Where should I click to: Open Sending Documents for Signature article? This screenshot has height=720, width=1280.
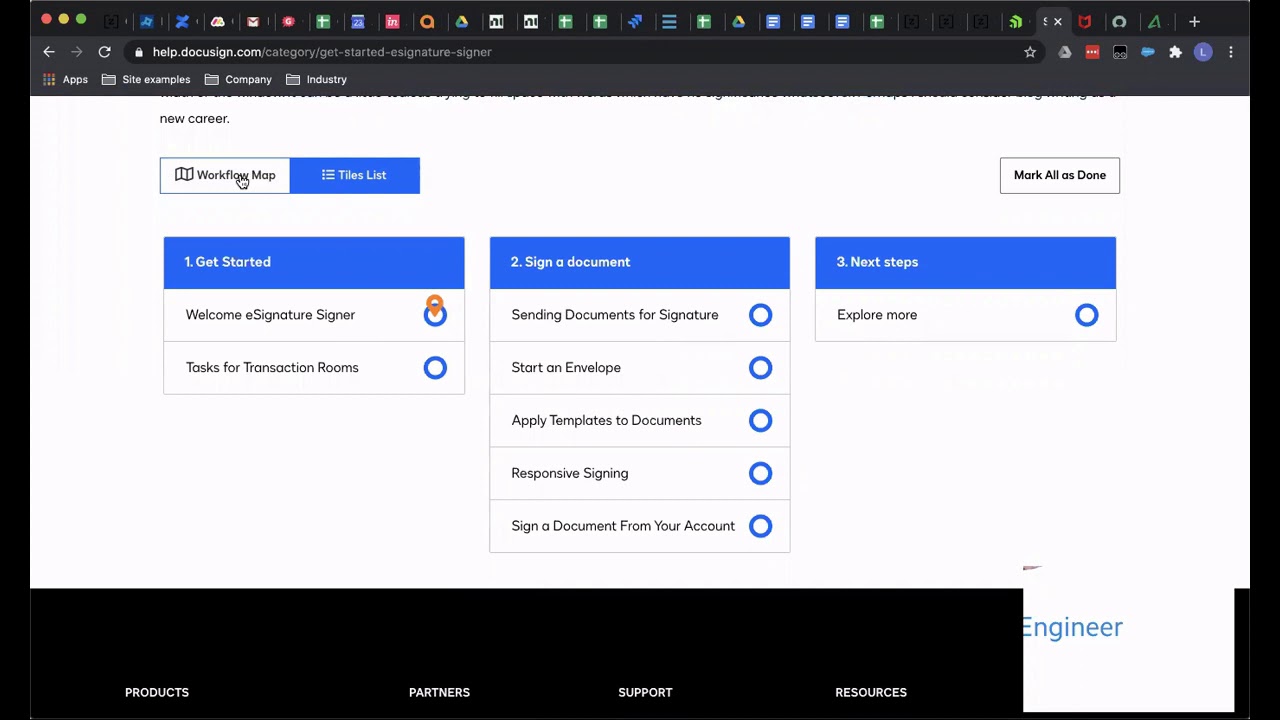click(615, 315)
